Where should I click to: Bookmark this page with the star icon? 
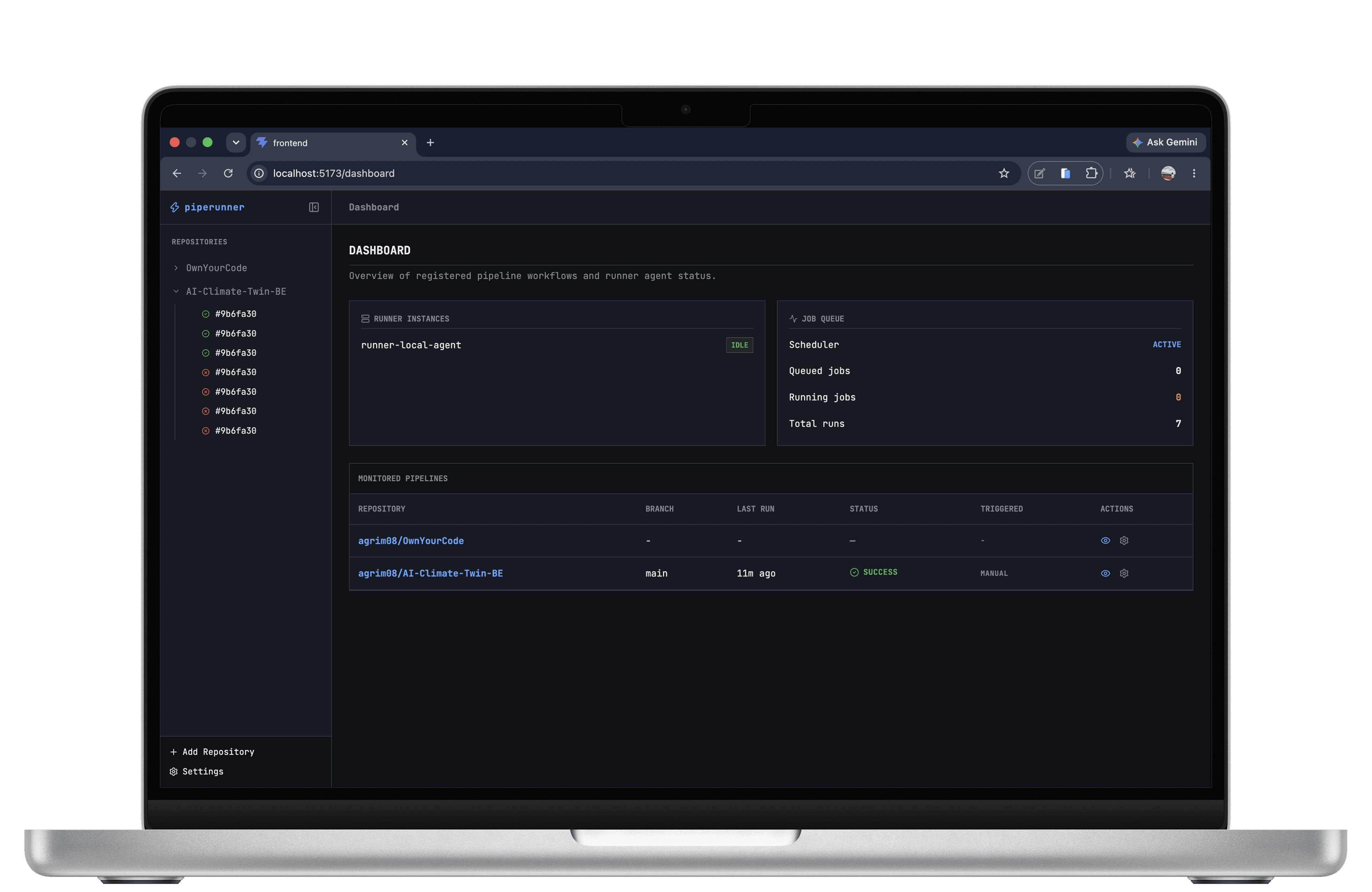click(x=1004, y=174)
